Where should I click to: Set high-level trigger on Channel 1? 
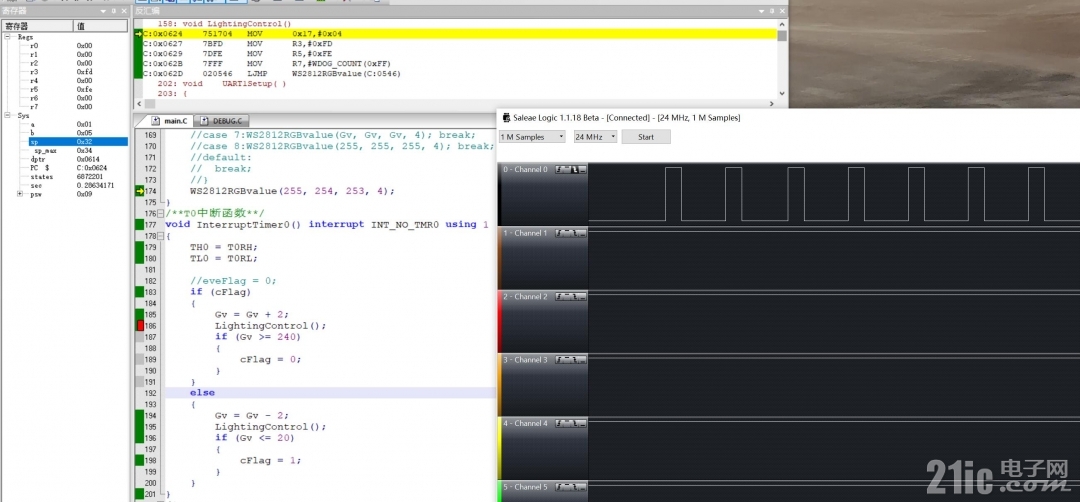[567, 233]
